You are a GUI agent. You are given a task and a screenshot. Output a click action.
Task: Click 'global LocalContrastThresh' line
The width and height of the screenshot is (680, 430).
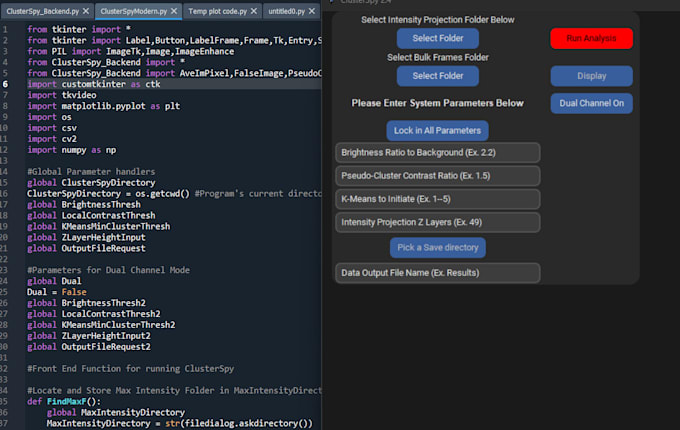click(x=91, y=215)
